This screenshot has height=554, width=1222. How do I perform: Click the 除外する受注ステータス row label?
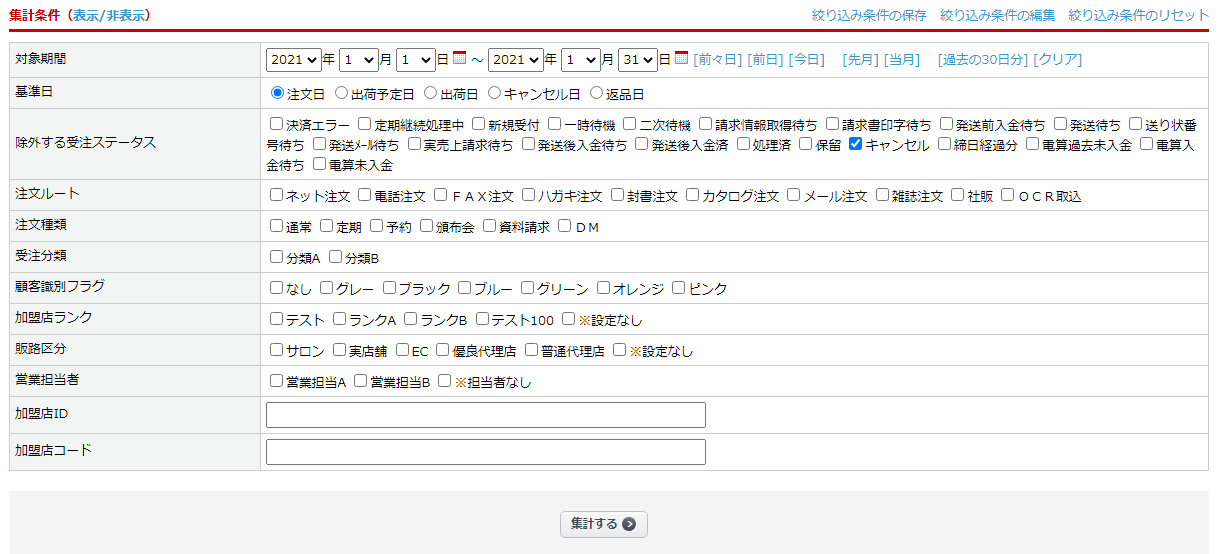pyautogui.click(x=86, y=143)
